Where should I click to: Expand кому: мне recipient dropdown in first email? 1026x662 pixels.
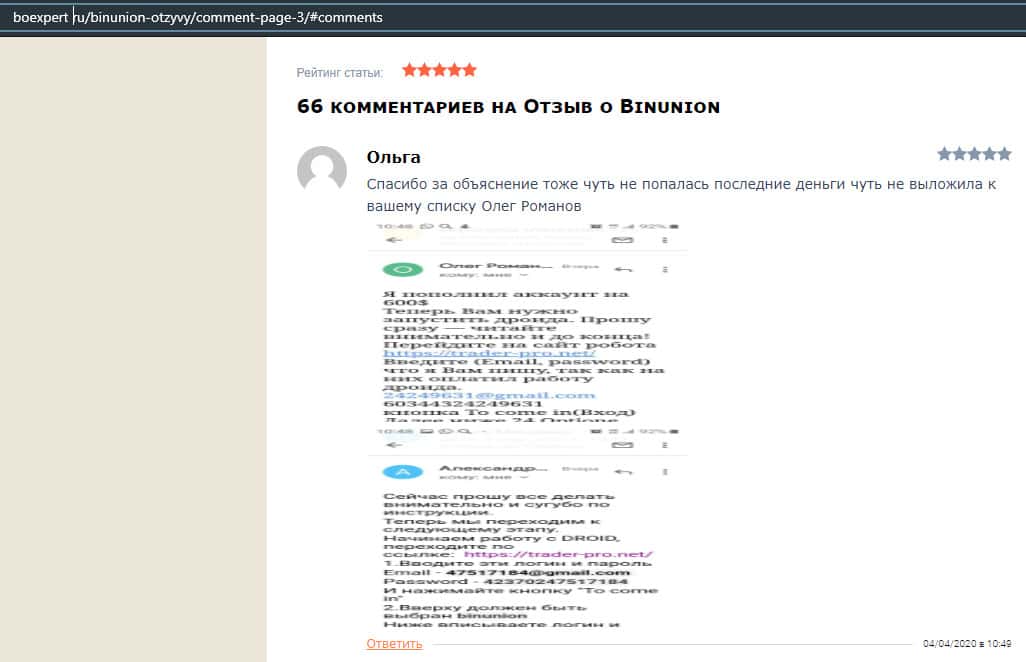click(484, 275)
